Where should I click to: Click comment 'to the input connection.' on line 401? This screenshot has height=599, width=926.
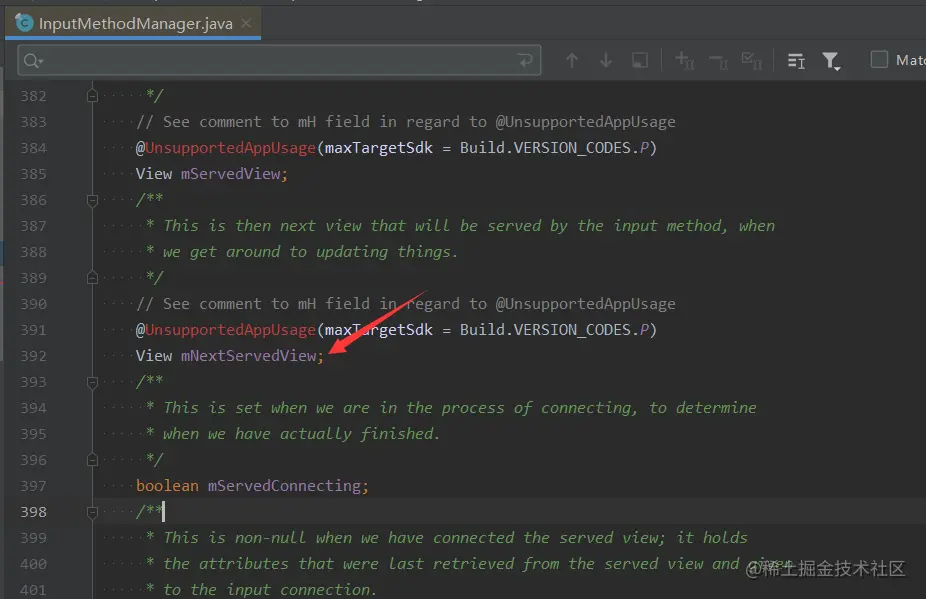(269, 590)
